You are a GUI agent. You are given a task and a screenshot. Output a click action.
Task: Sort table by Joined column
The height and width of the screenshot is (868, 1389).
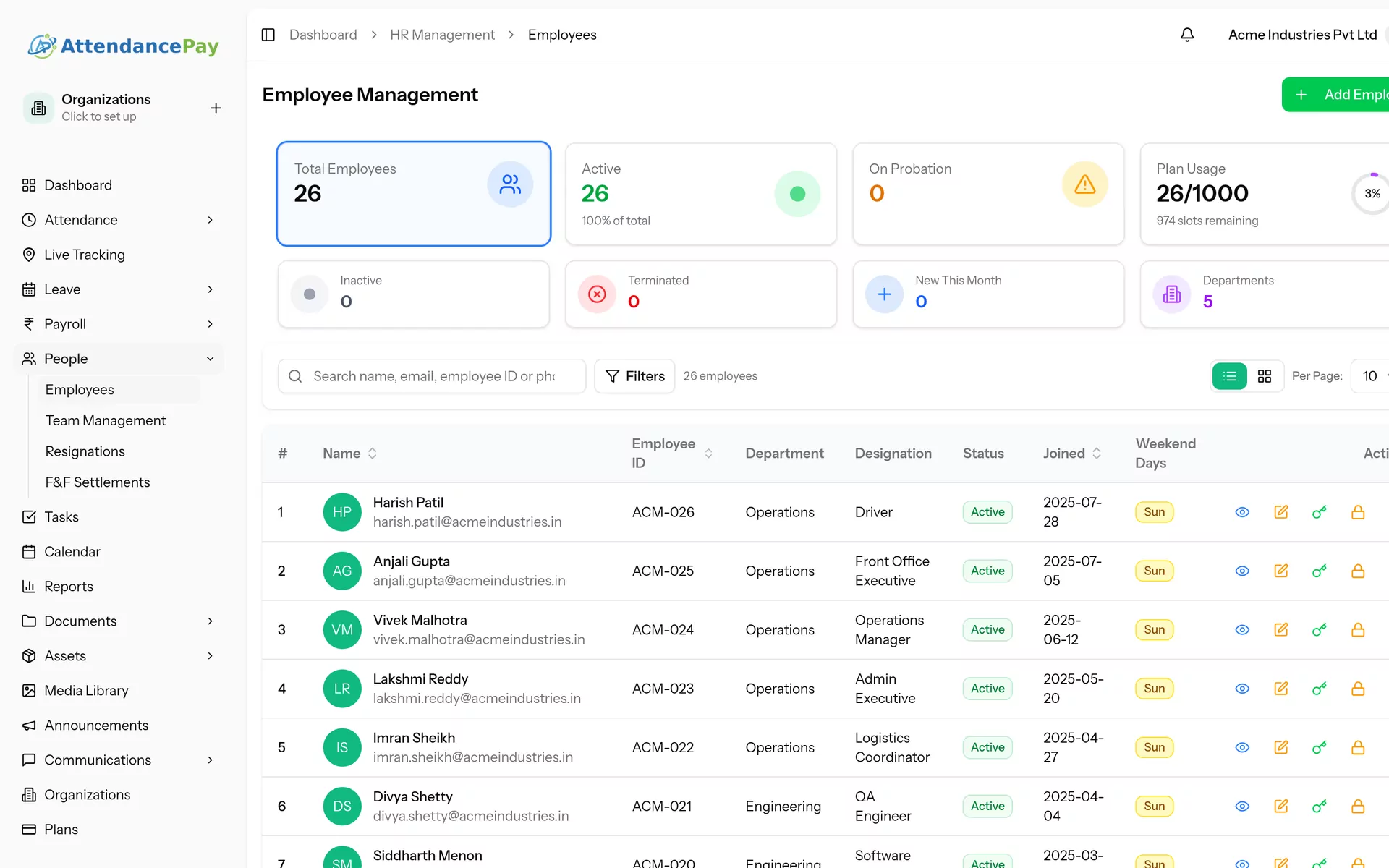pos(1071,454)
